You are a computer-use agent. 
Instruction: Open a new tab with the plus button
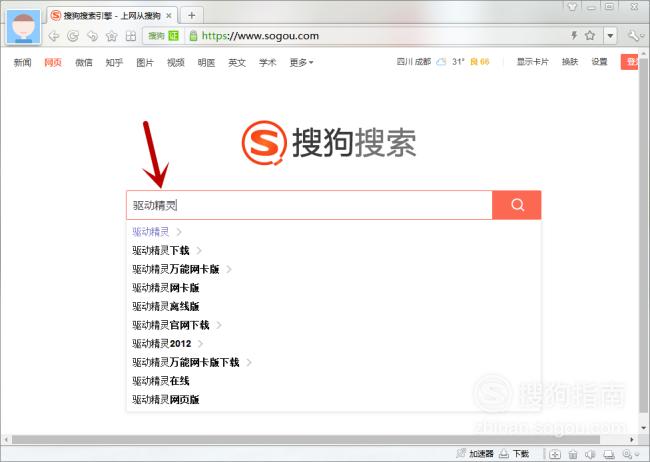192,16
